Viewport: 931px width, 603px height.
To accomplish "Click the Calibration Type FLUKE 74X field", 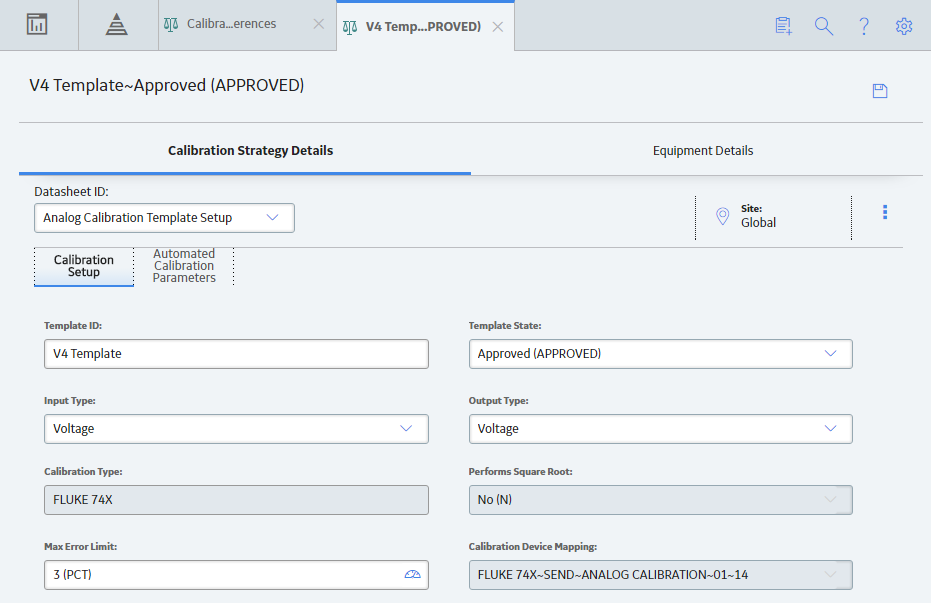I will [x=236, y=500].
